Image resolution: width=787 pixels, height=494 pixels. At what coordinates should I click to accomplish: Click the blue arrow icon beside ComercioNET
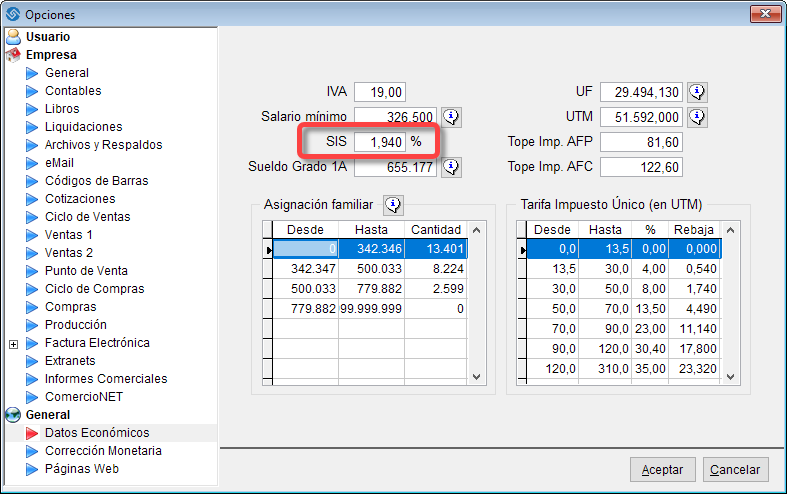32,397
